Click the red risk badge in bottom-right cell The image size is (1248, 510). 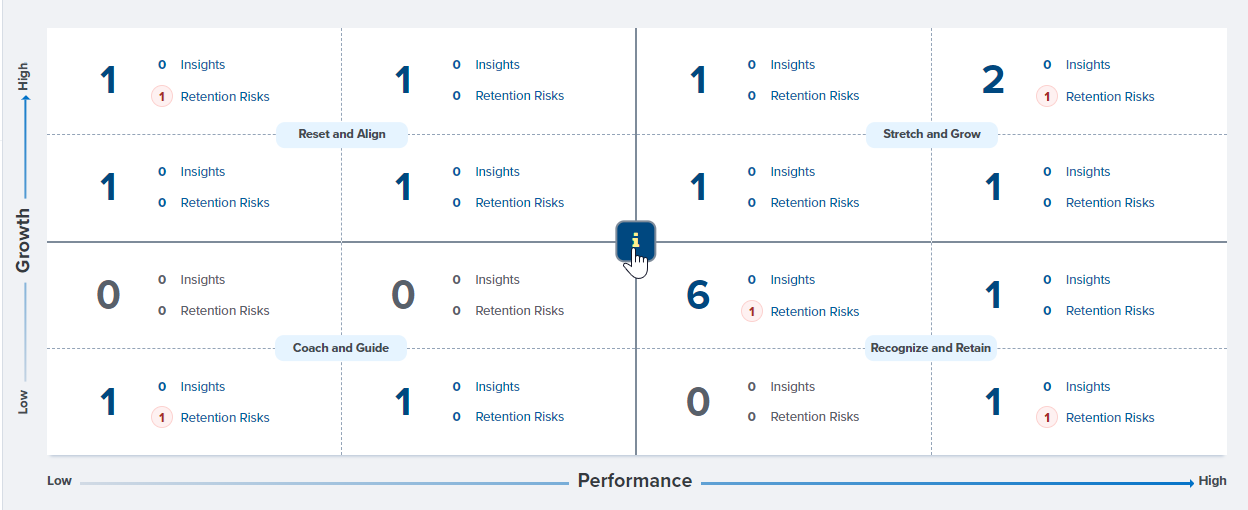1047,418
